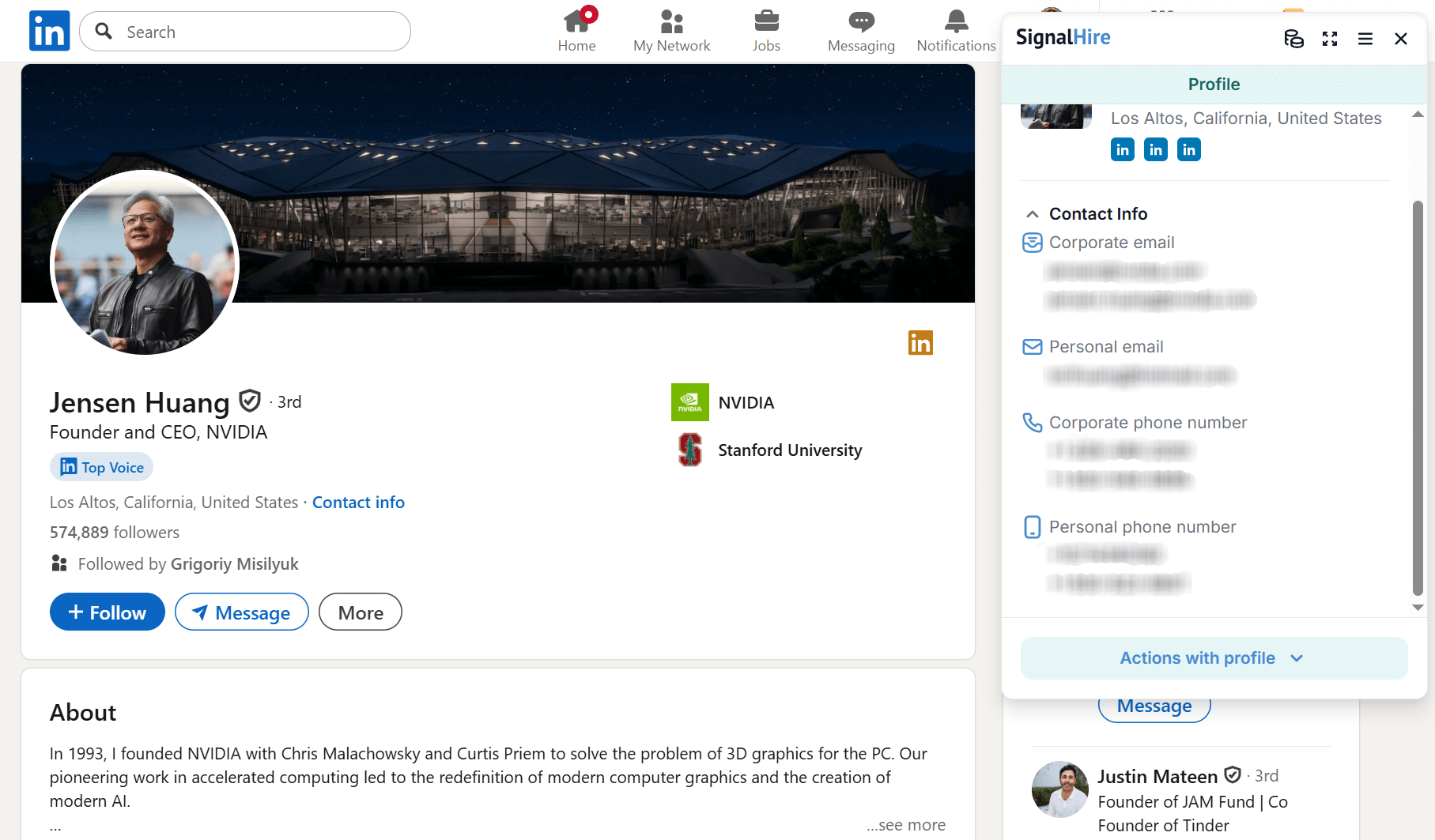Click the Stanford University logo

[690, 450]
